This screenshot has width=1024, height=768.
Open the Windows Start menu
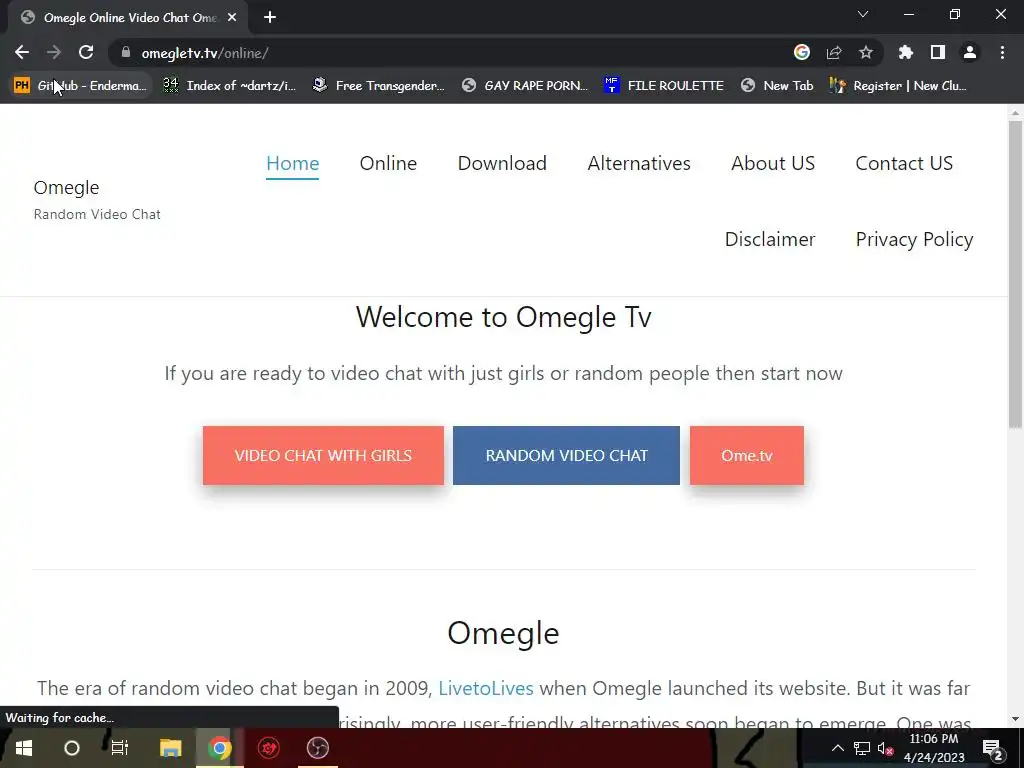click(x=24, y=748)
